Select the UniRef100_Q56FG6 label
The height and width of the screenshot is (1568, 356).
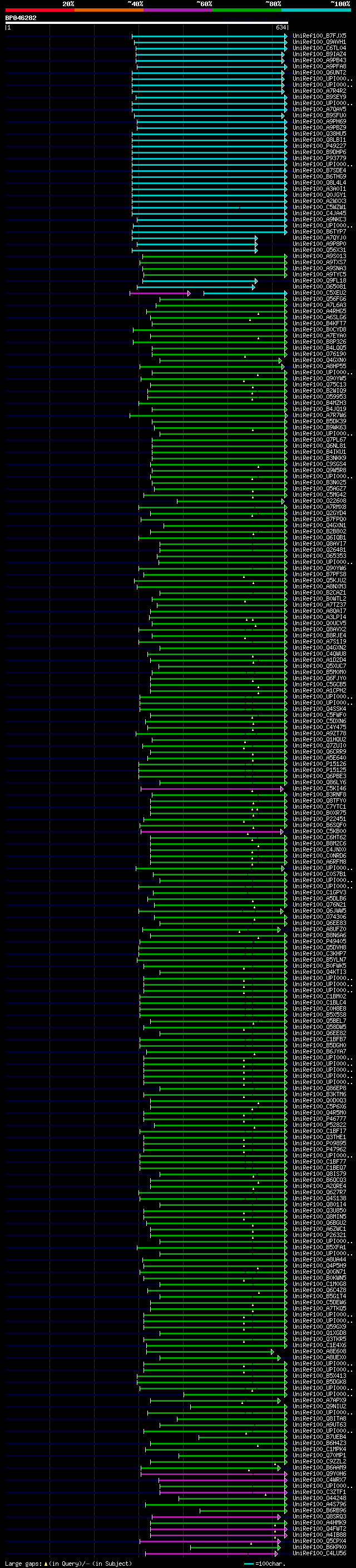(319, 299)
